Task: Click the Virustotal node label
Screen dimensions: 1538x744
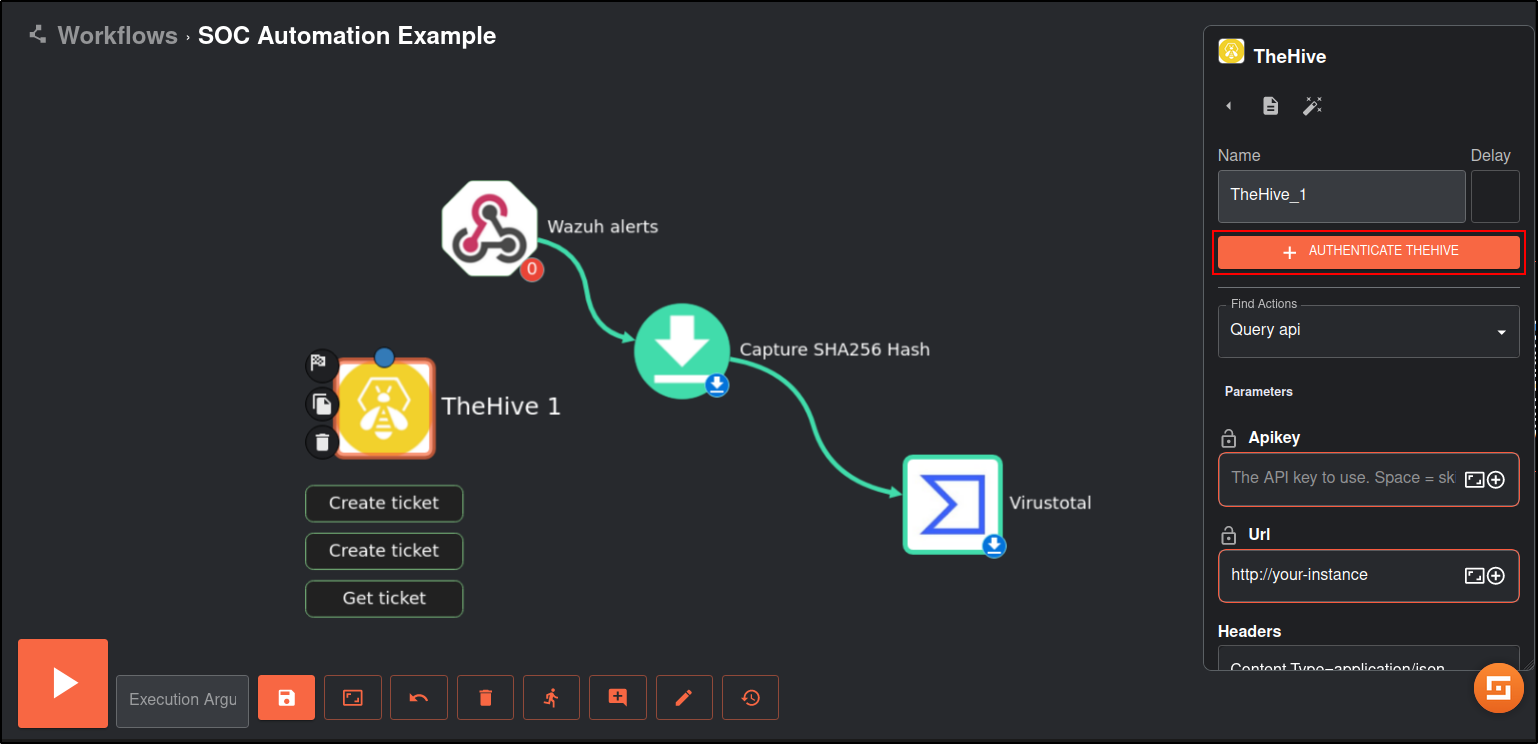Action: click(1050, 503)
